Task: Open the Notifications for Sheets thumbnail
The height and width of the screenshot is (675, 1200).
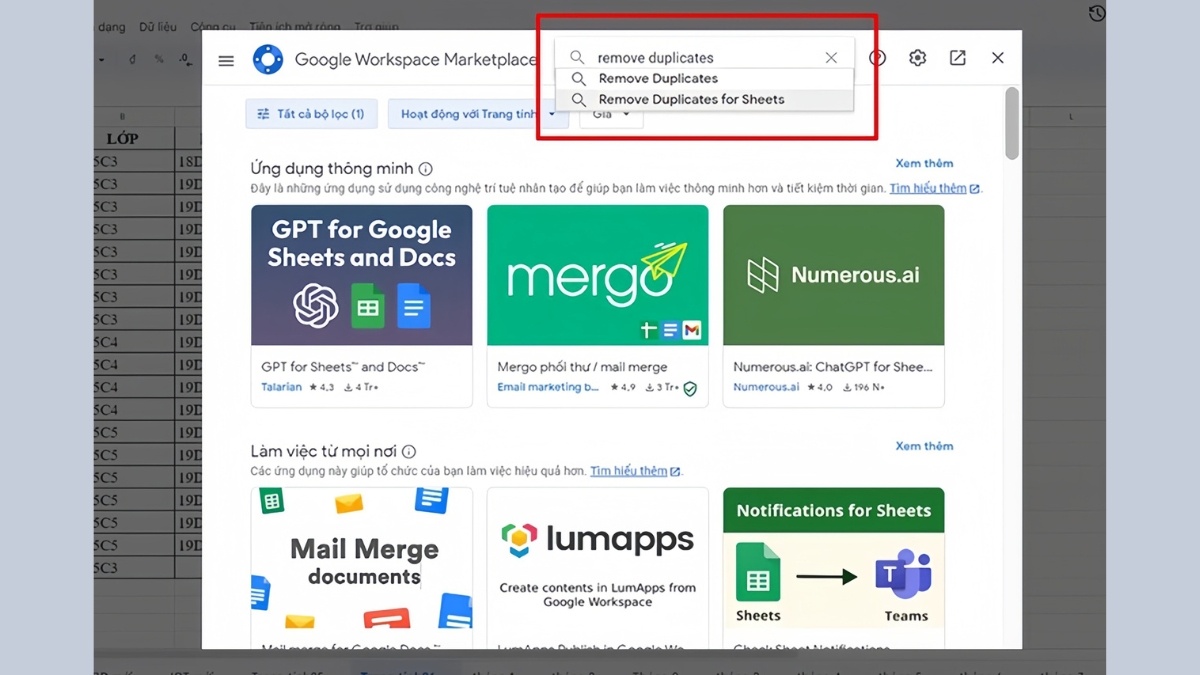Action: point(833,558)
